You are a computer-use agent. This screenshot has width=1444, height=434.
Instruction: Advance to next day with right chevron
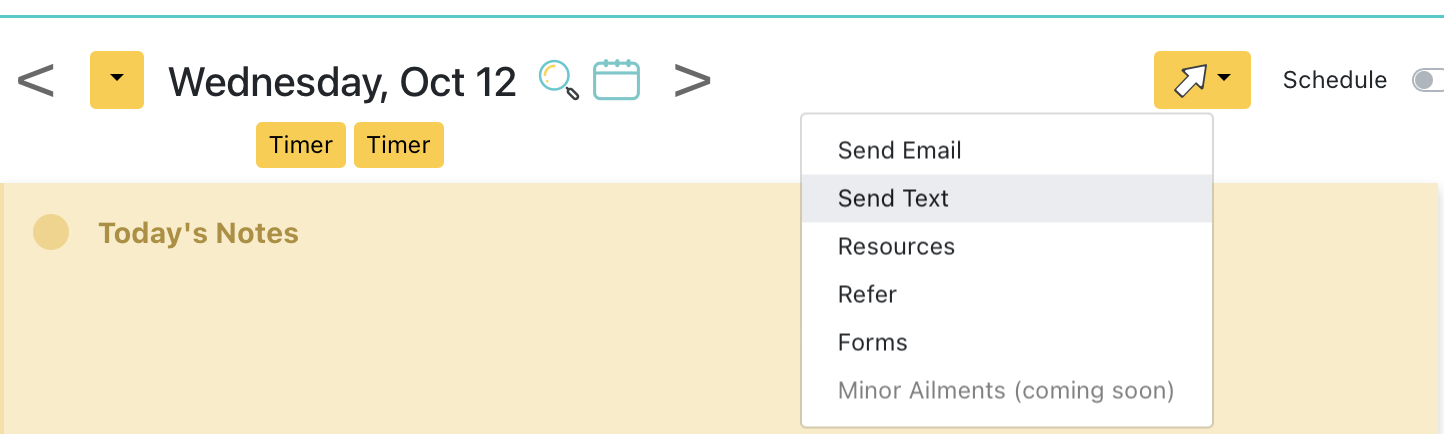coord(692,80)
